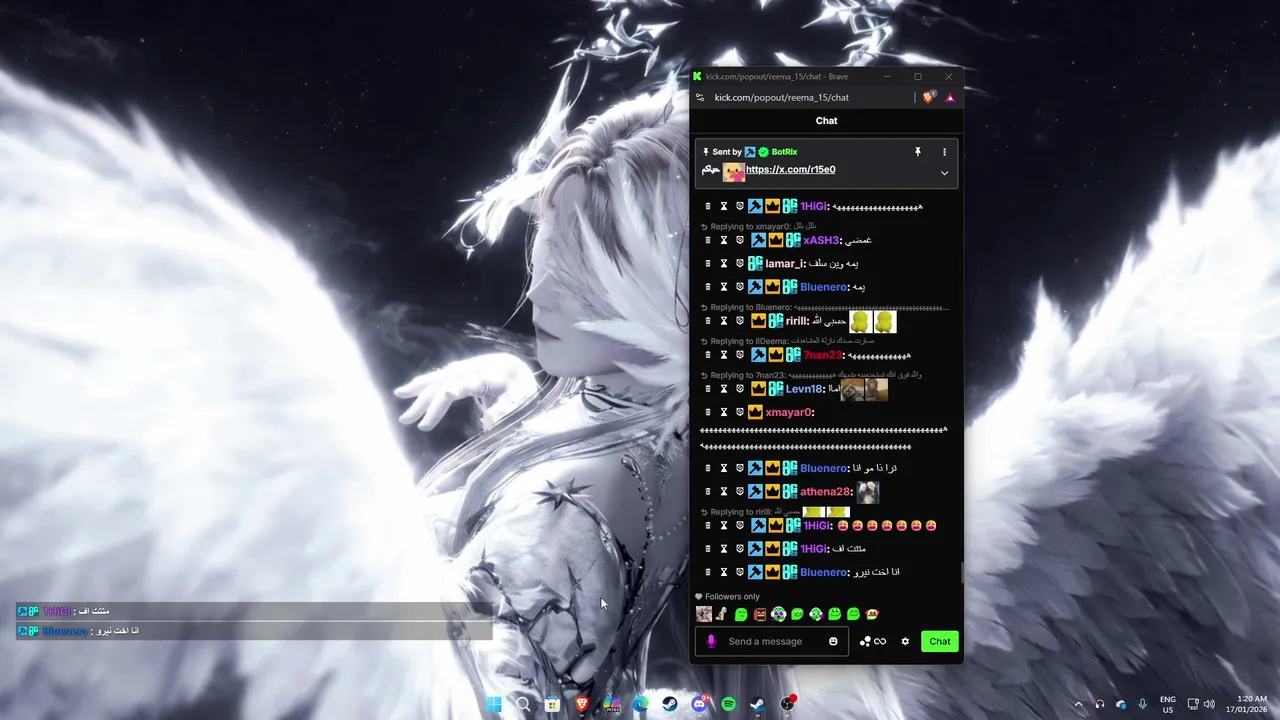Click athena28's username
The height and width of the screenshot is (720, 1280).
(x=825, y=492)
